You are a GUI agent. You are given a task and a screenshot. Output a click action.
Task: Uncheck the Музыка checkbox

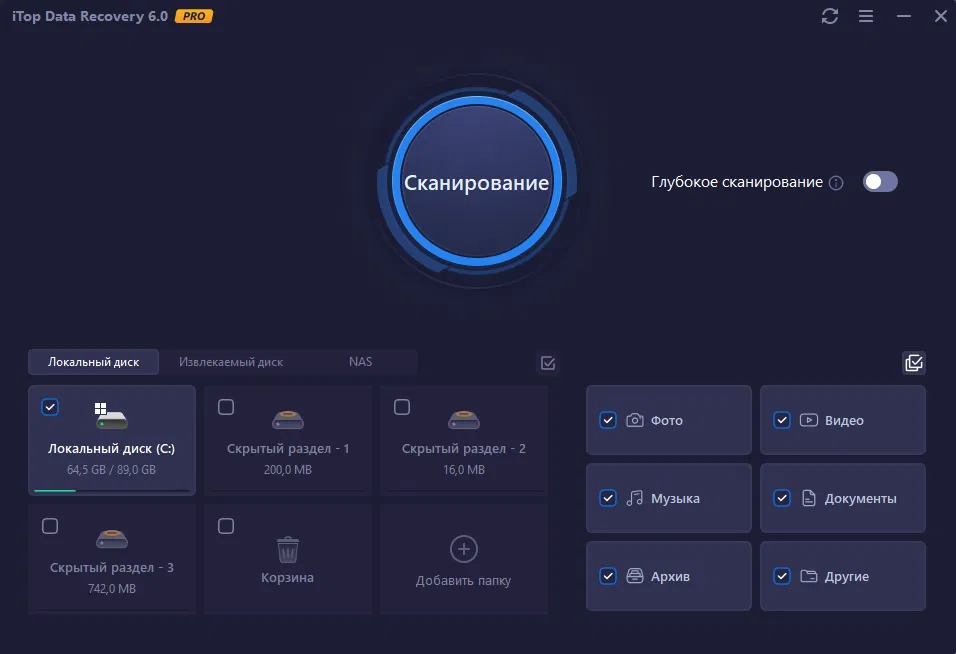pos(608,499)
